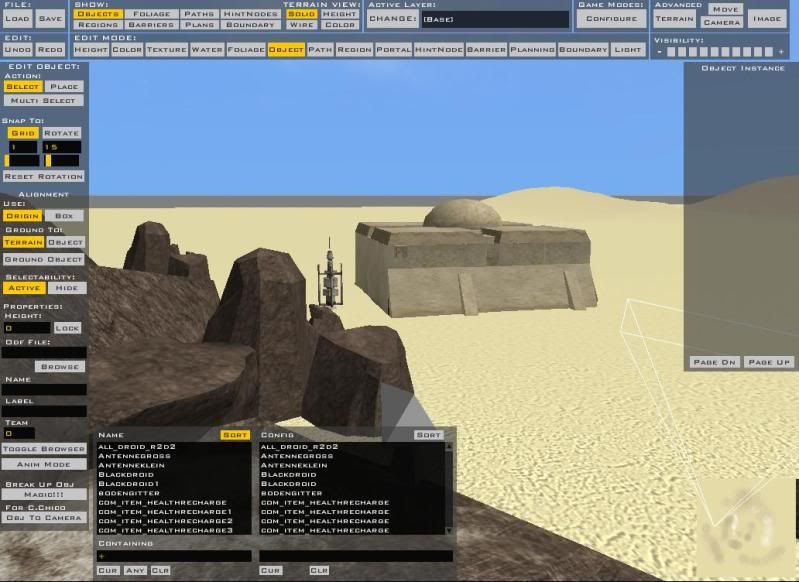Click Camera in the Advanced section
Viewport: 799px width, 582px height.
[722, 22]
